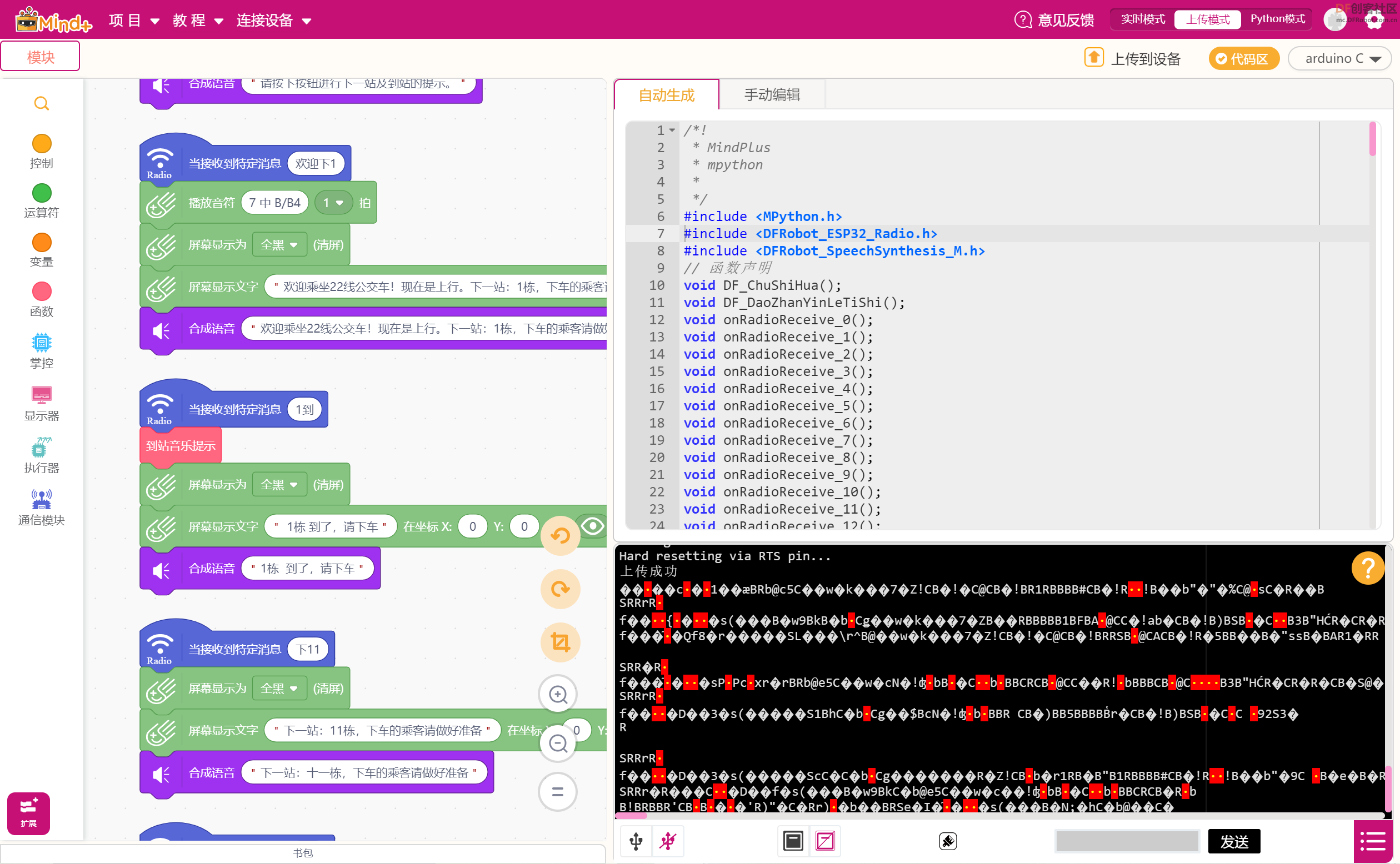Open the 掌控 board category
The width and height of the screenshot is (1400, 864).
(x=41, y=351)
